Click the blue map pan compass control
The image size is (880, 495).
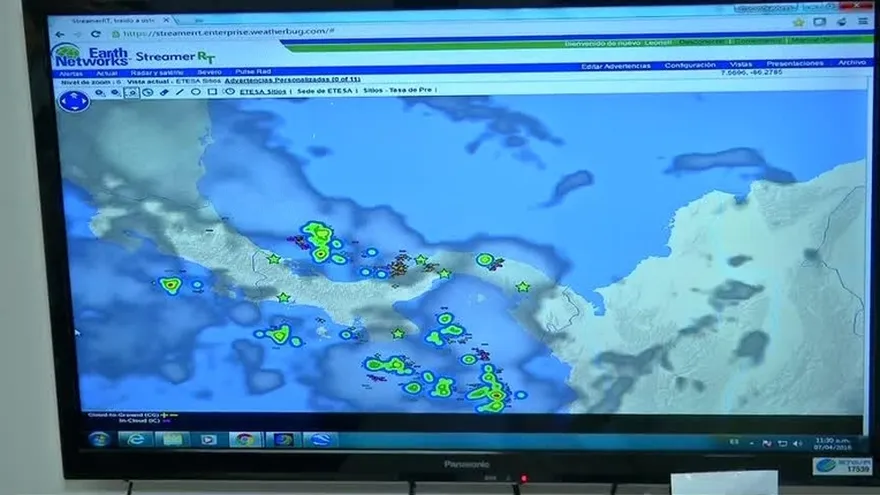[x=74, y=102]
